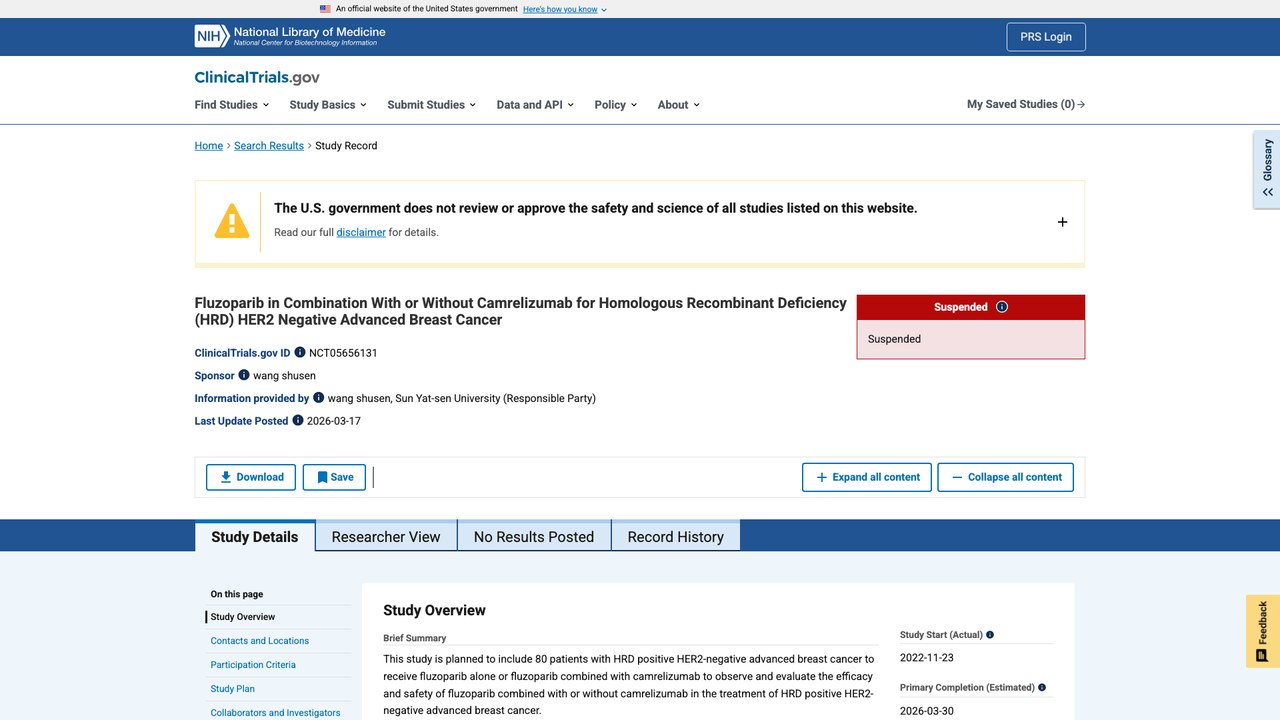This screenshot has height=720, width=1280.
Task: Click the ClinicalTrials.gov site logo
Action: (257, 77)
